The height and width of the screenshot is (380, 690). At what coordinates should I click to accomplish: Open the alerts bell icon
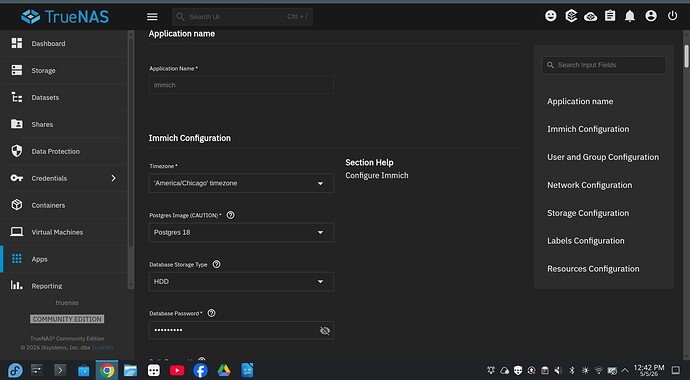pos(630,16)
